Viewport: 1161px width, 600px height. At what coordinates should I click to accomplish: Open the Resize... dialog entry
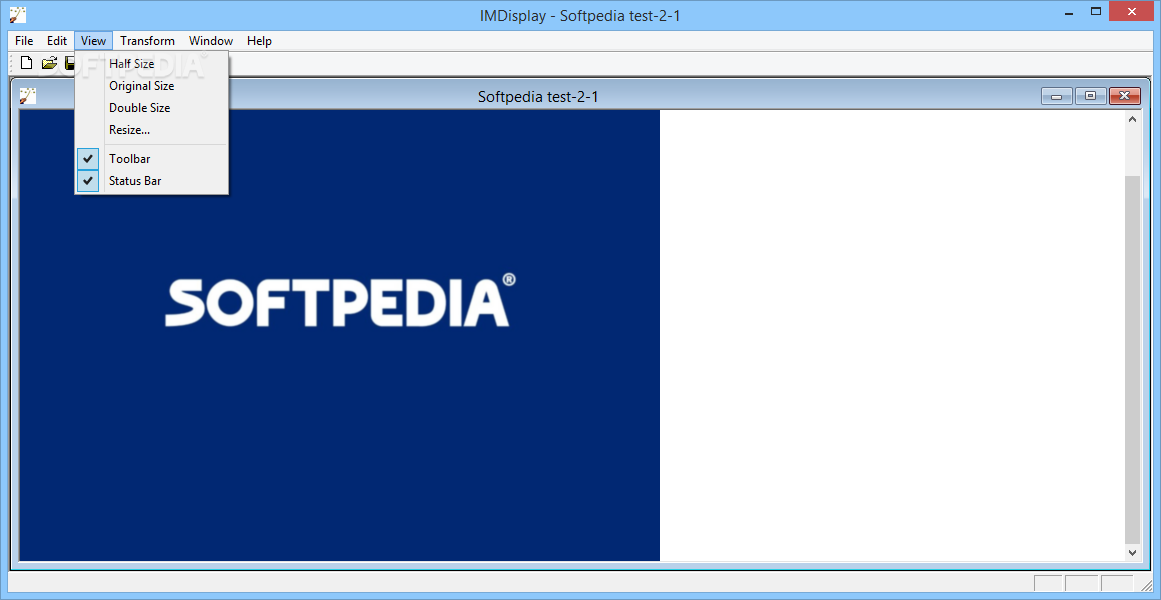pos(152,130)
